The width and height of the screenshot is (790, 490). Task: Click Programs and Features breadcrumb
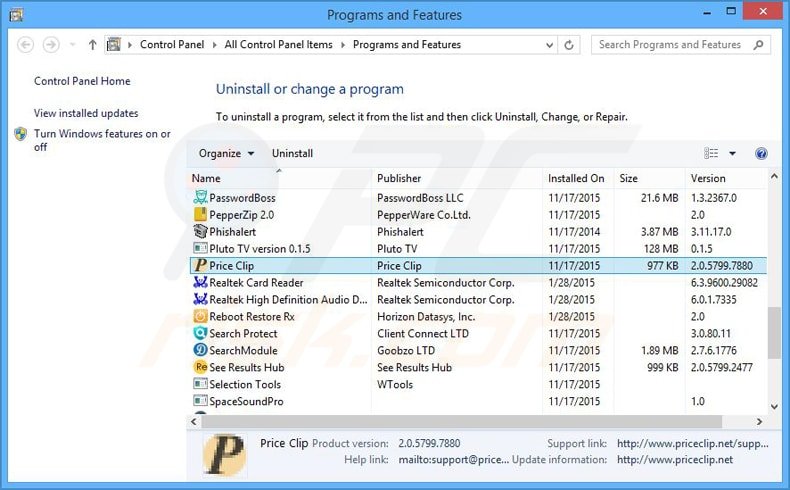click(407, 45)
